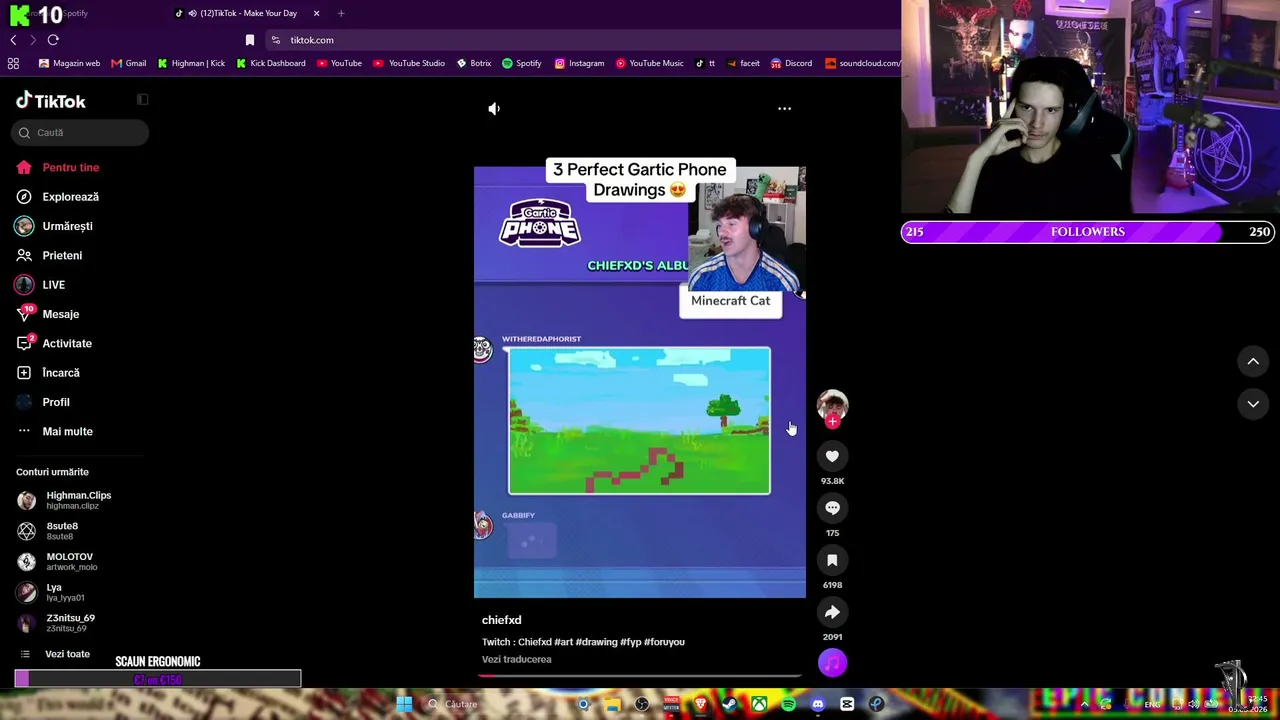Mute the TikTok video sound
Image resolution: width=1280 pixels, height=720 pixels.
coord(494,108)
